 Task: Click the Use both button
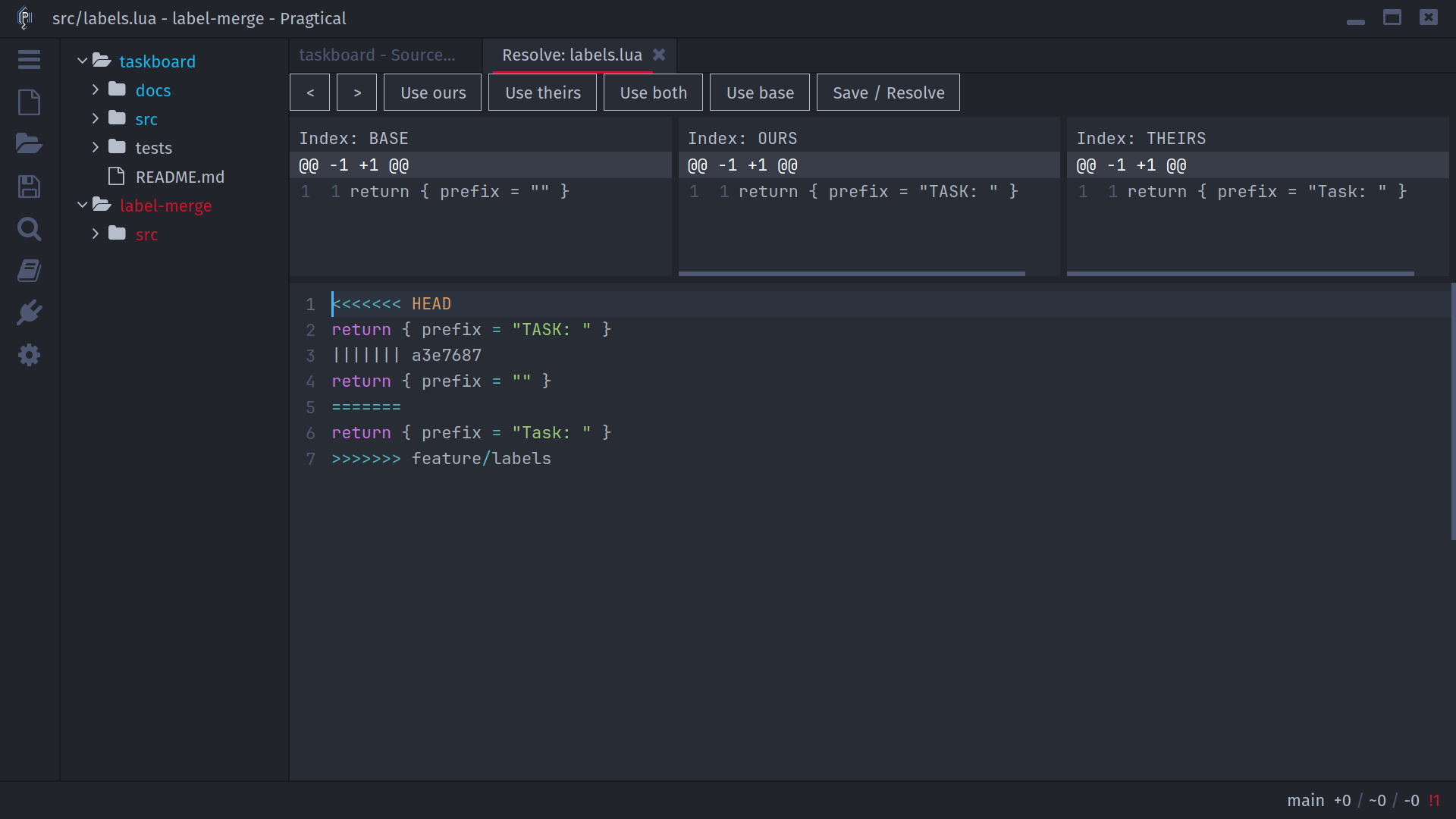pyautogui.click(x=653, y=93)
